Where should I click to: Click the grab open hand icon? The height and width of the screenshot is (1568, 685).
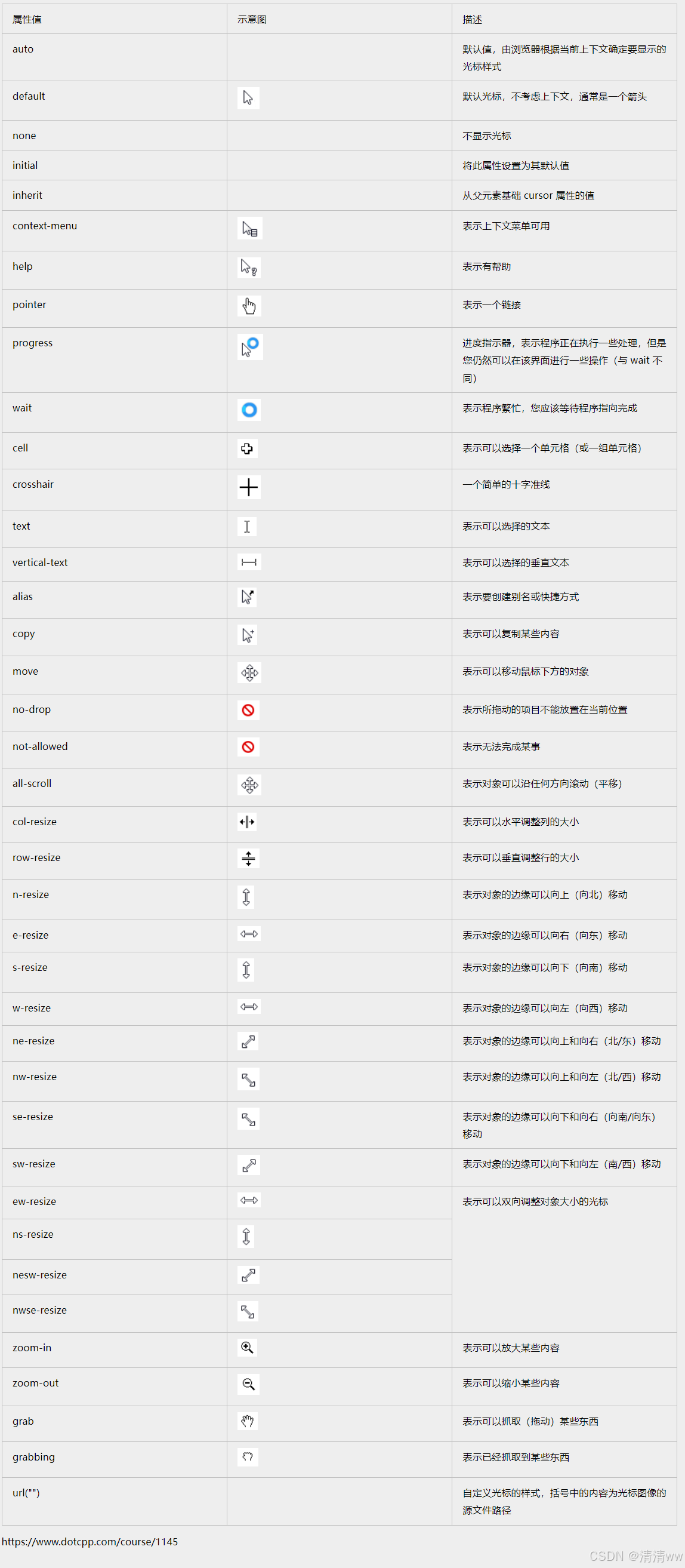(x=248, y=1421)
